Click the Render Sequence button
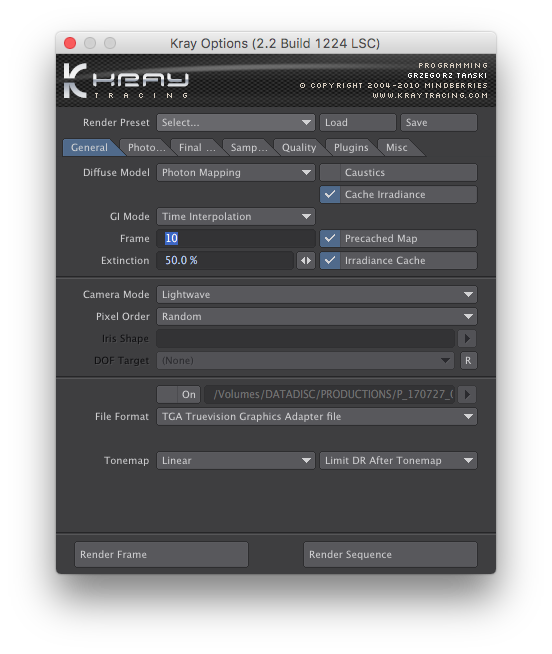This screenshot has height=654, width=552. (x=390, y=555)
